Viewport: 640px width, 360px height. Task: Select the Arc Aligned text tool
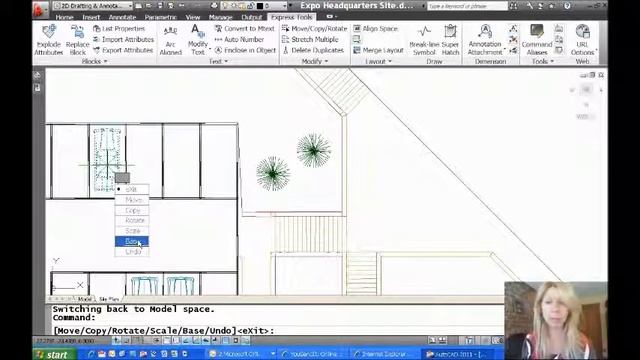tap(170, 40)
